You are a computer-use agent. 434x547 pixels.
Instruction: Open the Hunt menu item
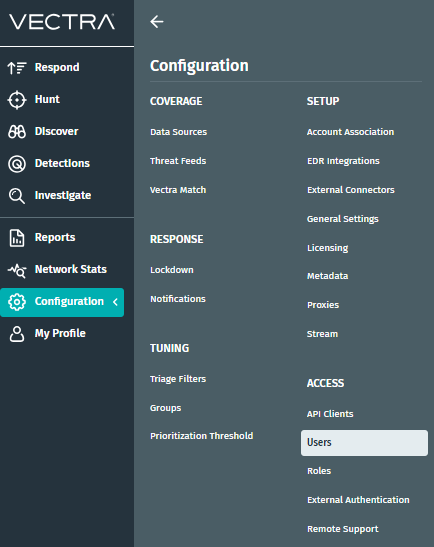tap(47, 99)
